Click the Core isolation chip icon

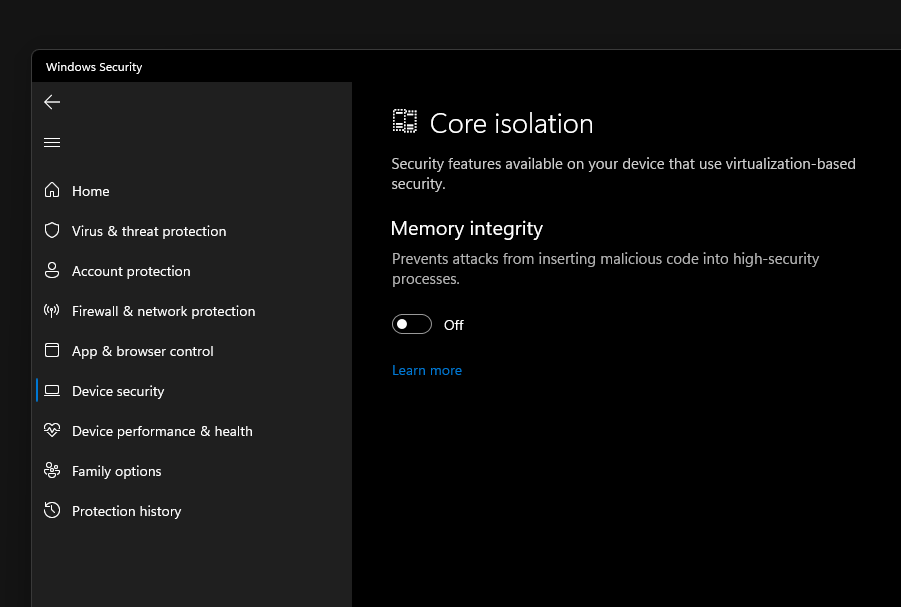[x=404, y=122]
